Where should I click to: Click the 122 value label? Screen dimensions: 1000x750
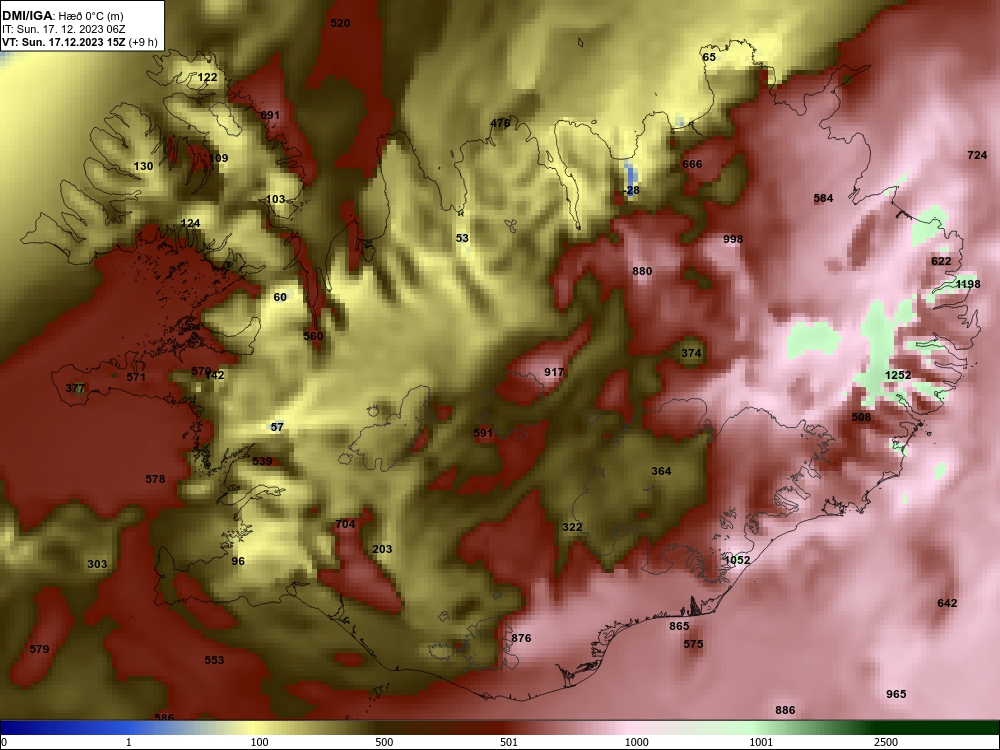[x=207, y=77]
